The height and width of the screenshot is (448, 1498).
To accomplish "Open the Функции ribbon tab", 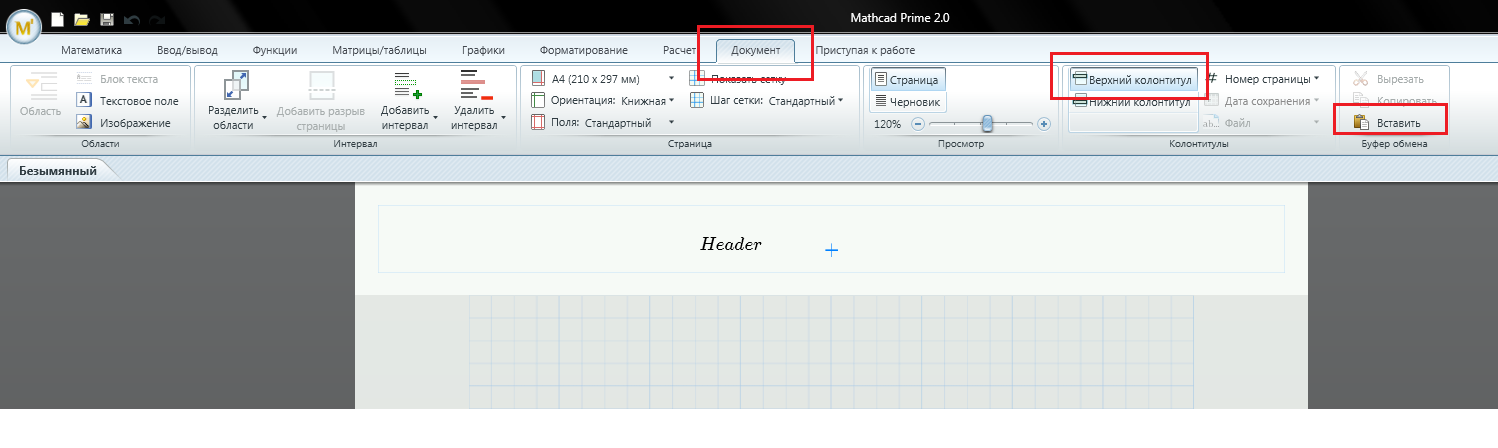I will [275, 50].
